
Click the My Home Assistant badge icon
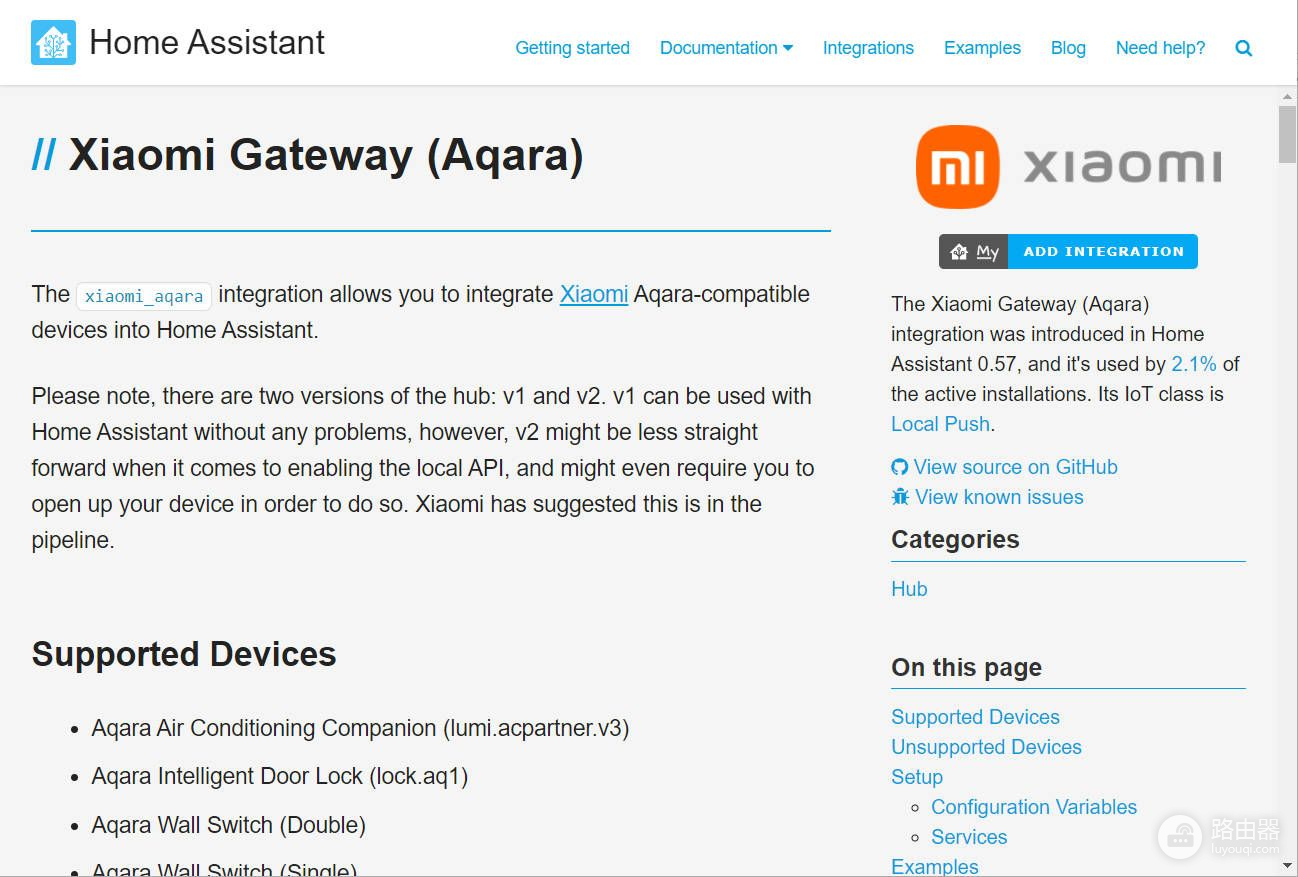[x=974, y=252]
